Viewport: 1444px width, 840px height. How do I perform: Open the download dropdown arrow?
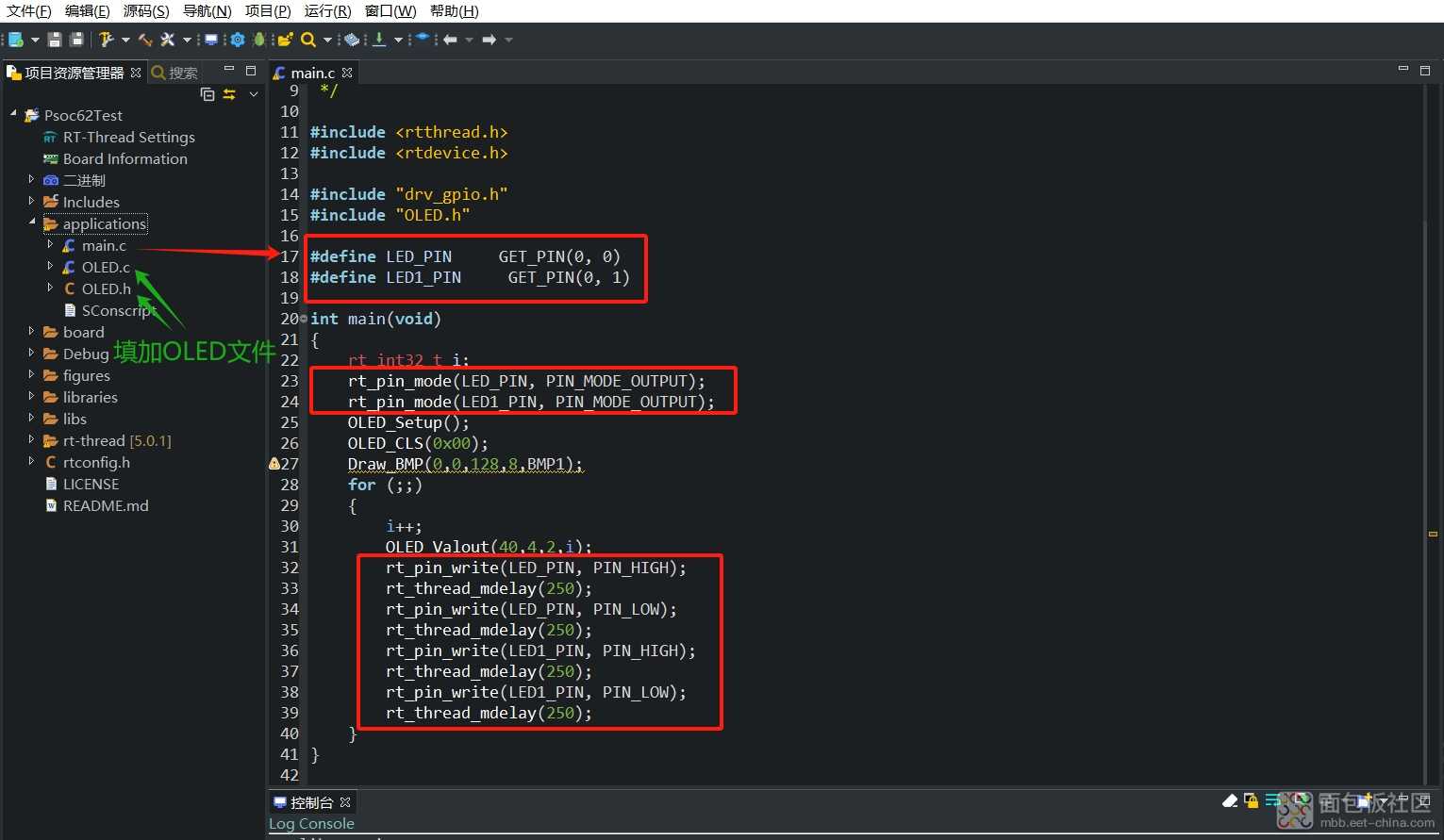pyautogui.click(x=398, y=40)
